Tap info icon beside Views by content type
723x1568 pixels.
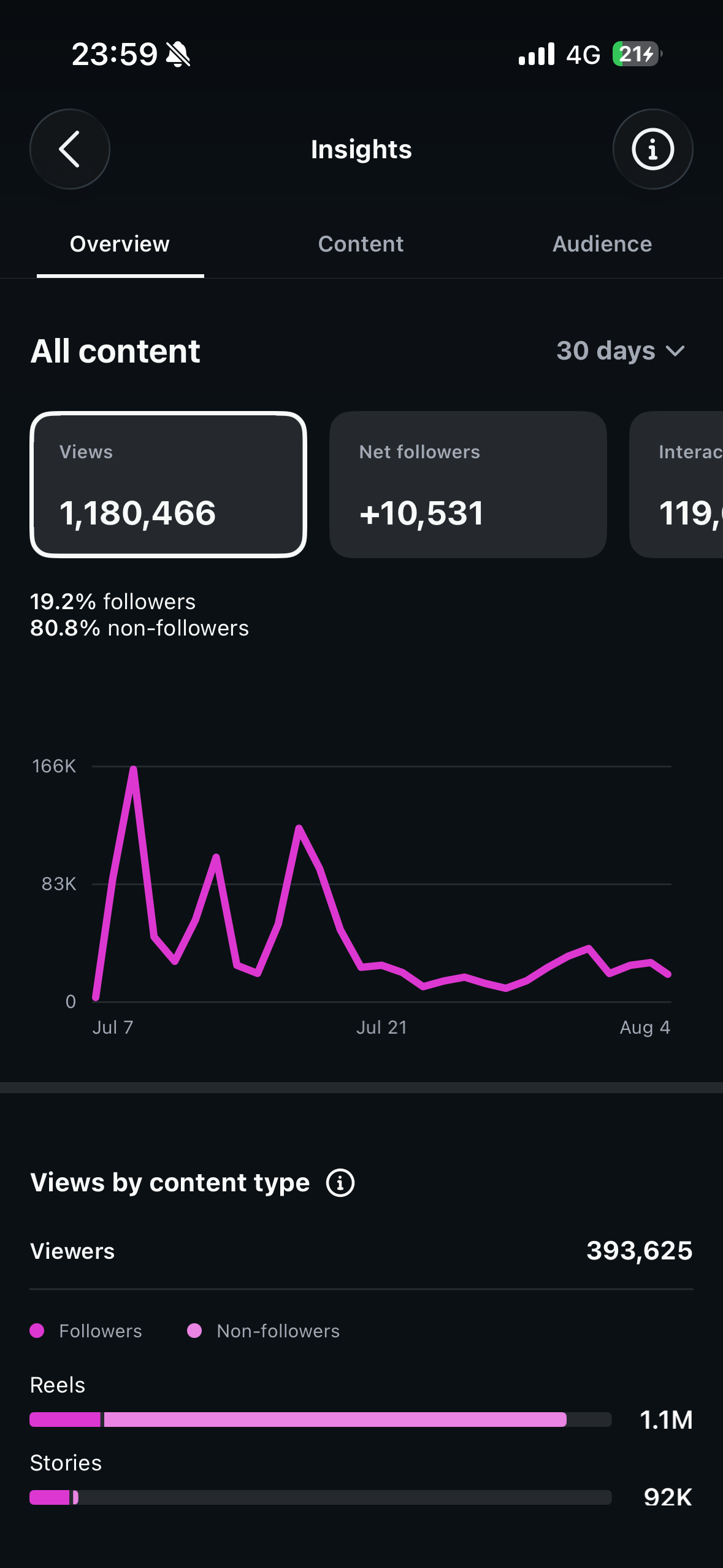click(x=340, y=1182)
